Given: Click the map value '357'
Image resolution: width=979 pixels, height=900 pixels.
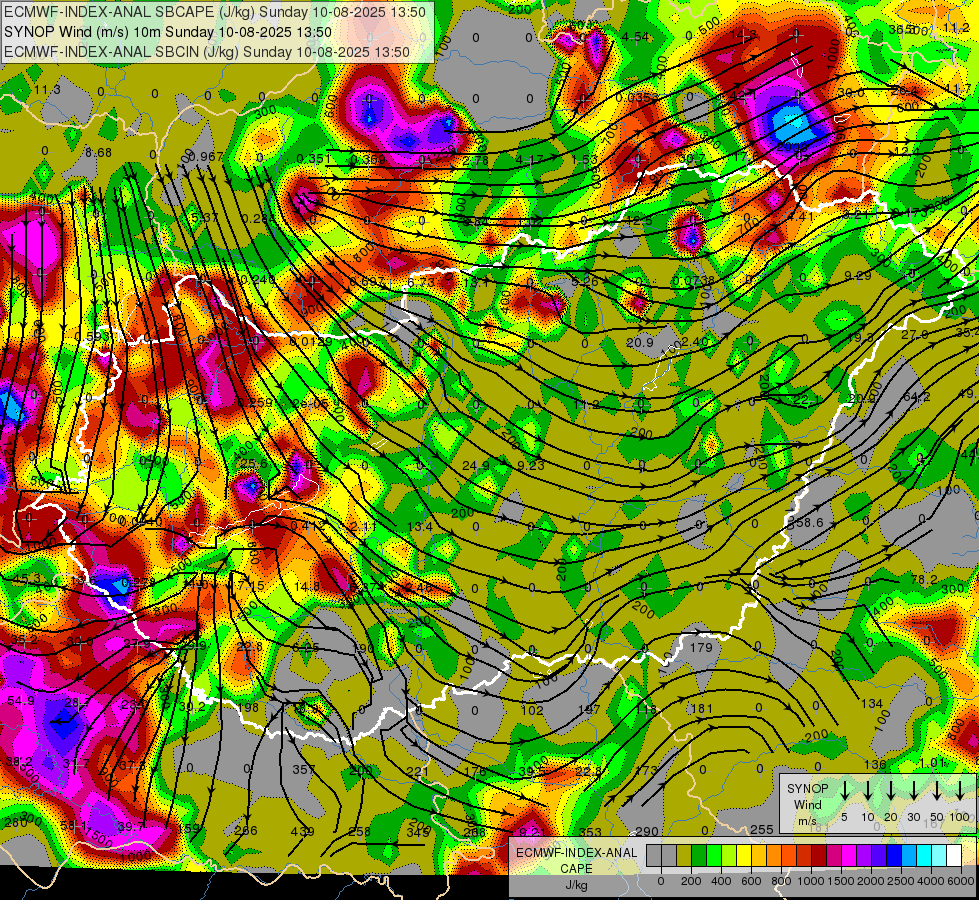Looking at the screenshot, I should click(x=303, y=769).
